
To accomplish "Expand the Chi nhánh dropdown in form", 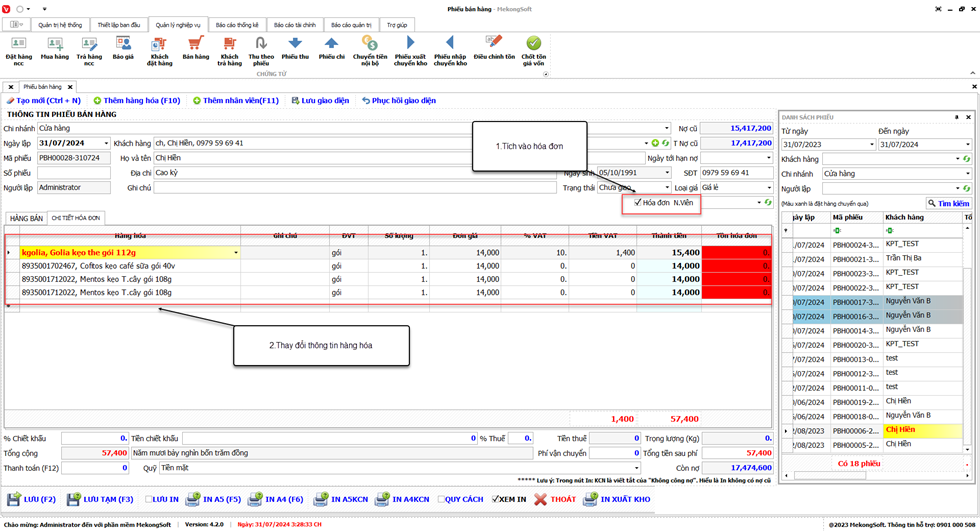I will point(667,129).
